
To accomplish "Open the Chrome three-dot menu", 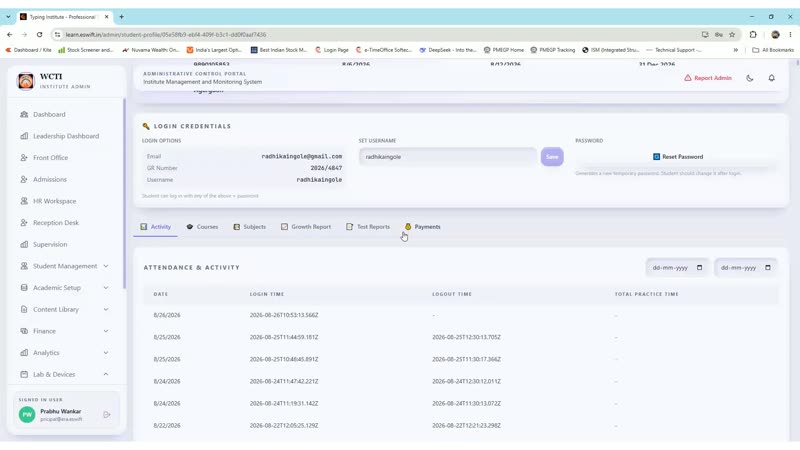I will (790, 35).
